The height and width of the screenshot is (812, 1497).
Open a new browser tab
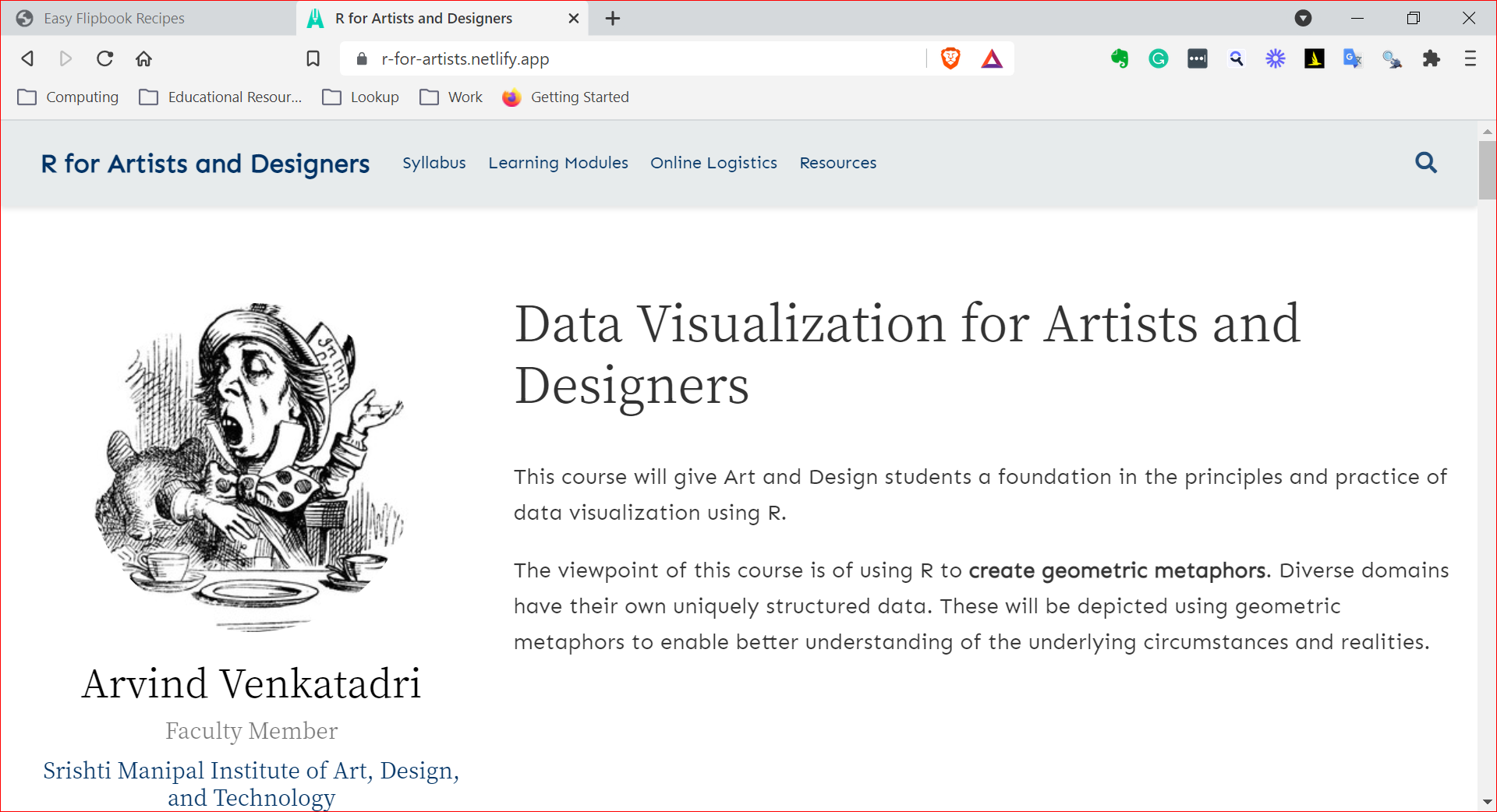click(x=613, y=18)
